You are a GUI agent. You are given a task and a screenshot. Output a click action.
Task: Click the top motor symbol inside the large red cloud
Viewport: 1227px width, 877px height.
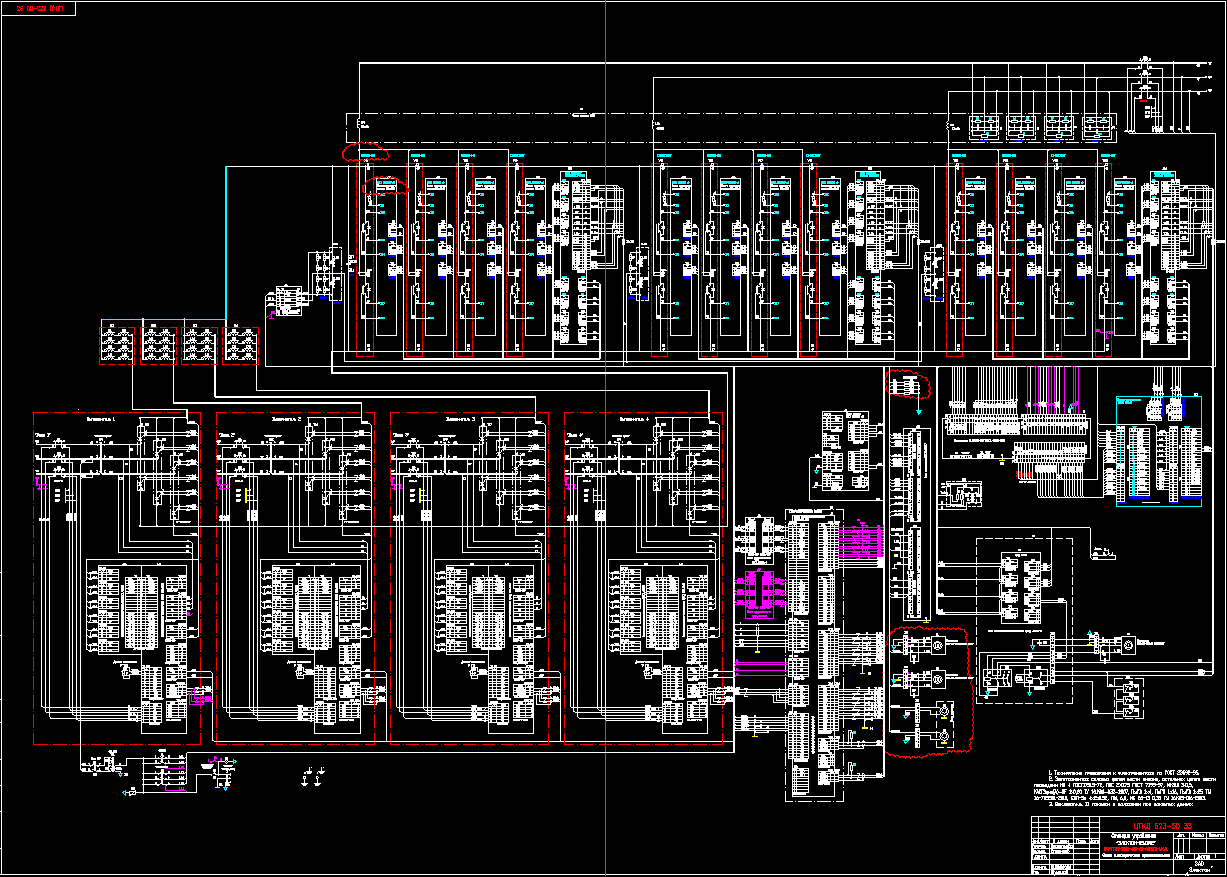click(x=938, y=647)
